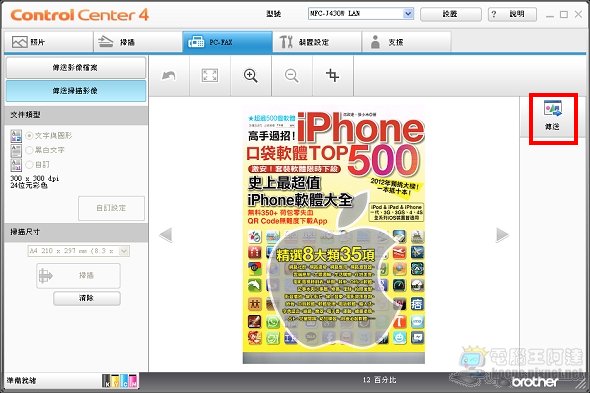Click the custom document type icon

click(x=16, y=165)
